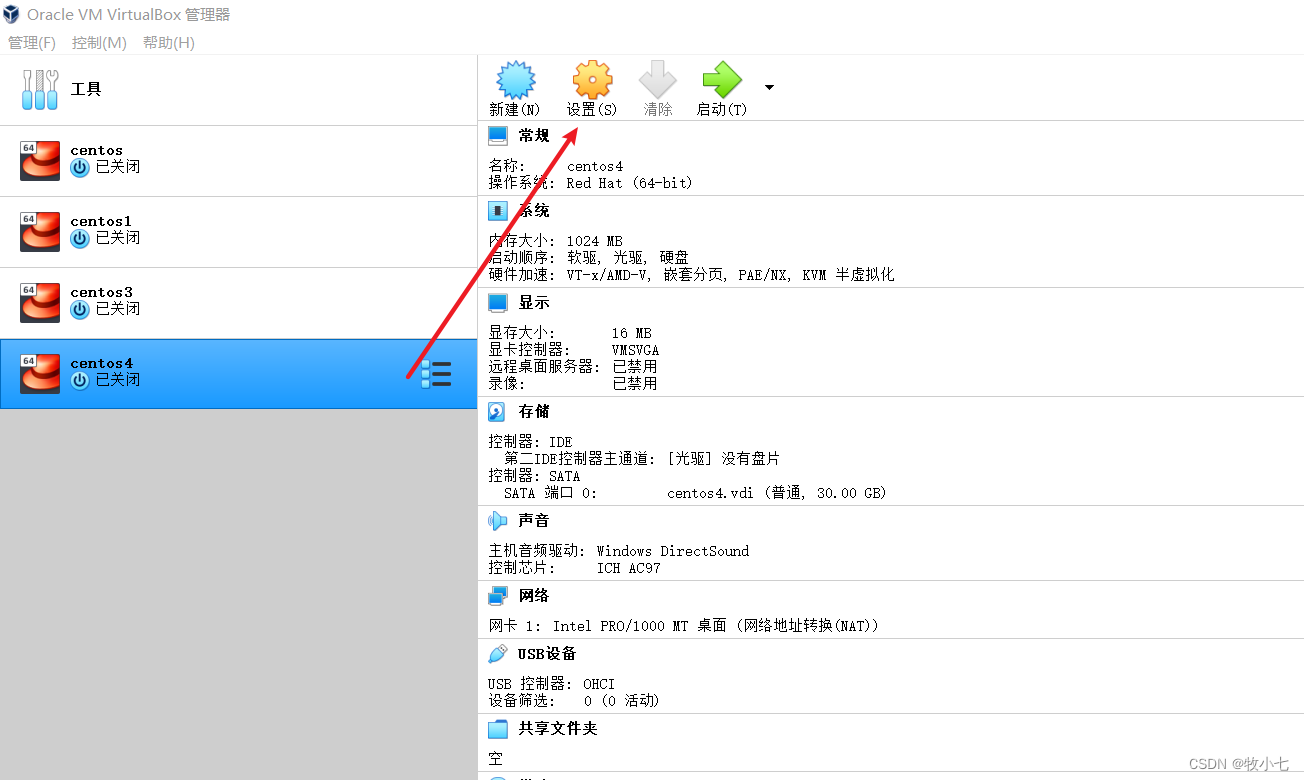Click the centos3 Red Hat OS icon
The height and width of the screenshot is (780, 1304).
[40, 303]
